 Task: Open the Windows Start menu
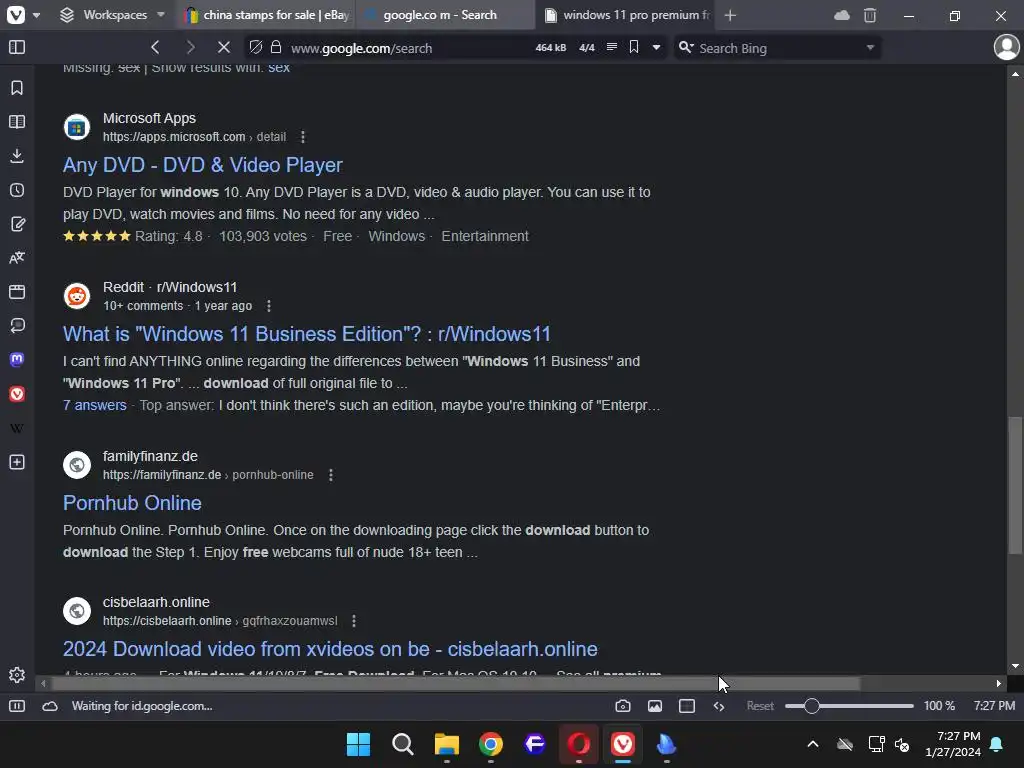coord(358,744)
